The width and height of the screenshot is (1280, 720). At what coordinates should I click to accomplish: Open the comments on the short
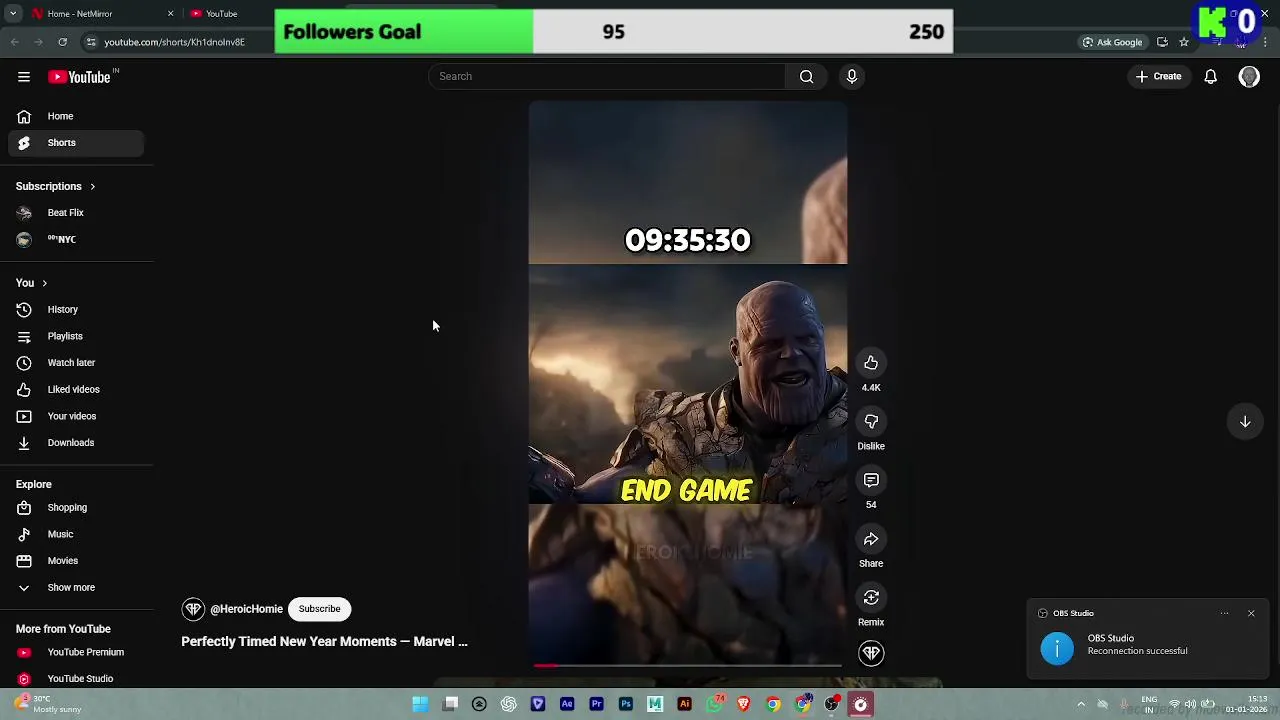coord(871,480)
